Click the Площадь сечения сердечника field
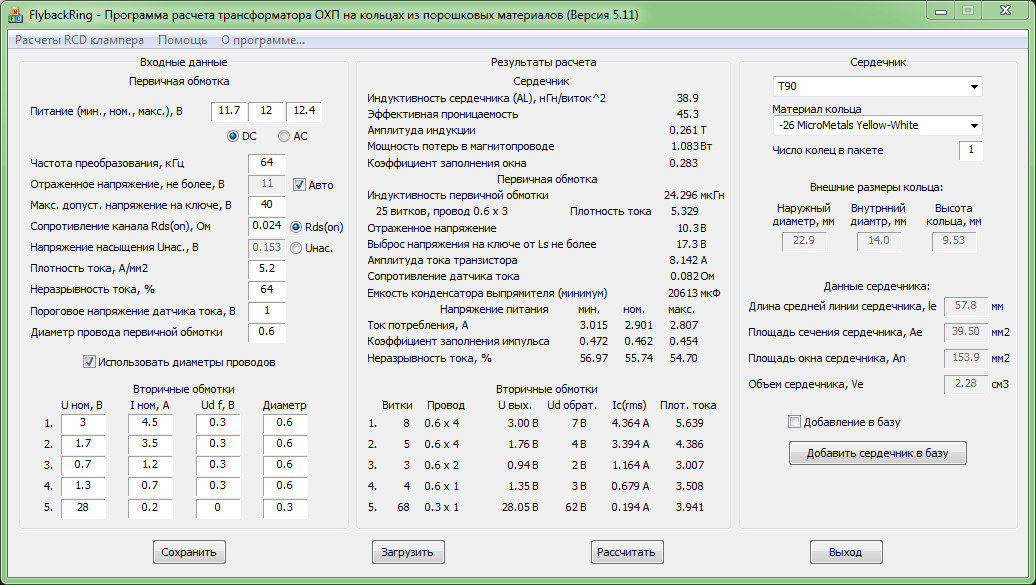The height and width of the screenshot is (585, 1036). [965, 332]
